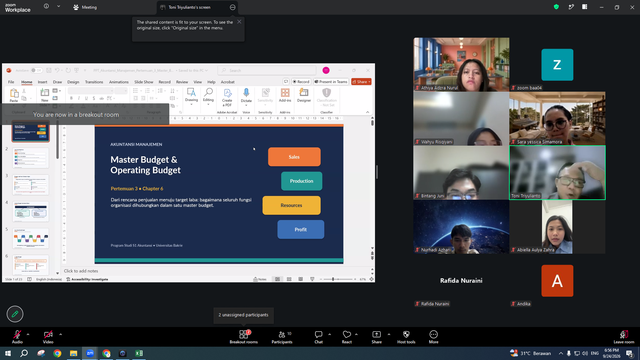Open the Zoom Workplace info icon
This screenshot has width=640, height=360.
click(46, 7)
